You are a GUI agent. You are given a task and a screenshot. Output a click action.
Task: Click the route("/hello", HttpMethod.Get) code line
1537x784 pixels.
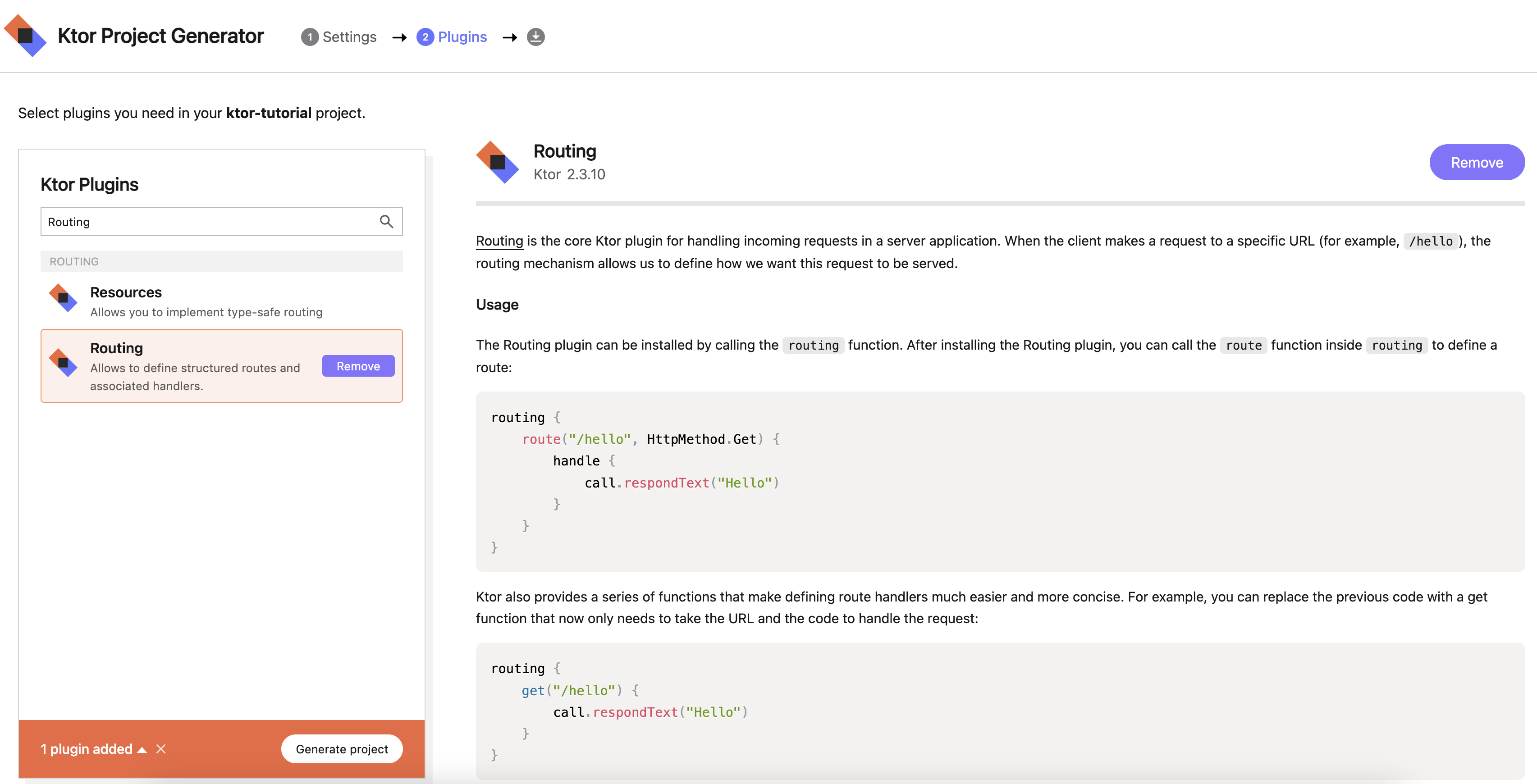pyautogui.click(x=650, y=439)
